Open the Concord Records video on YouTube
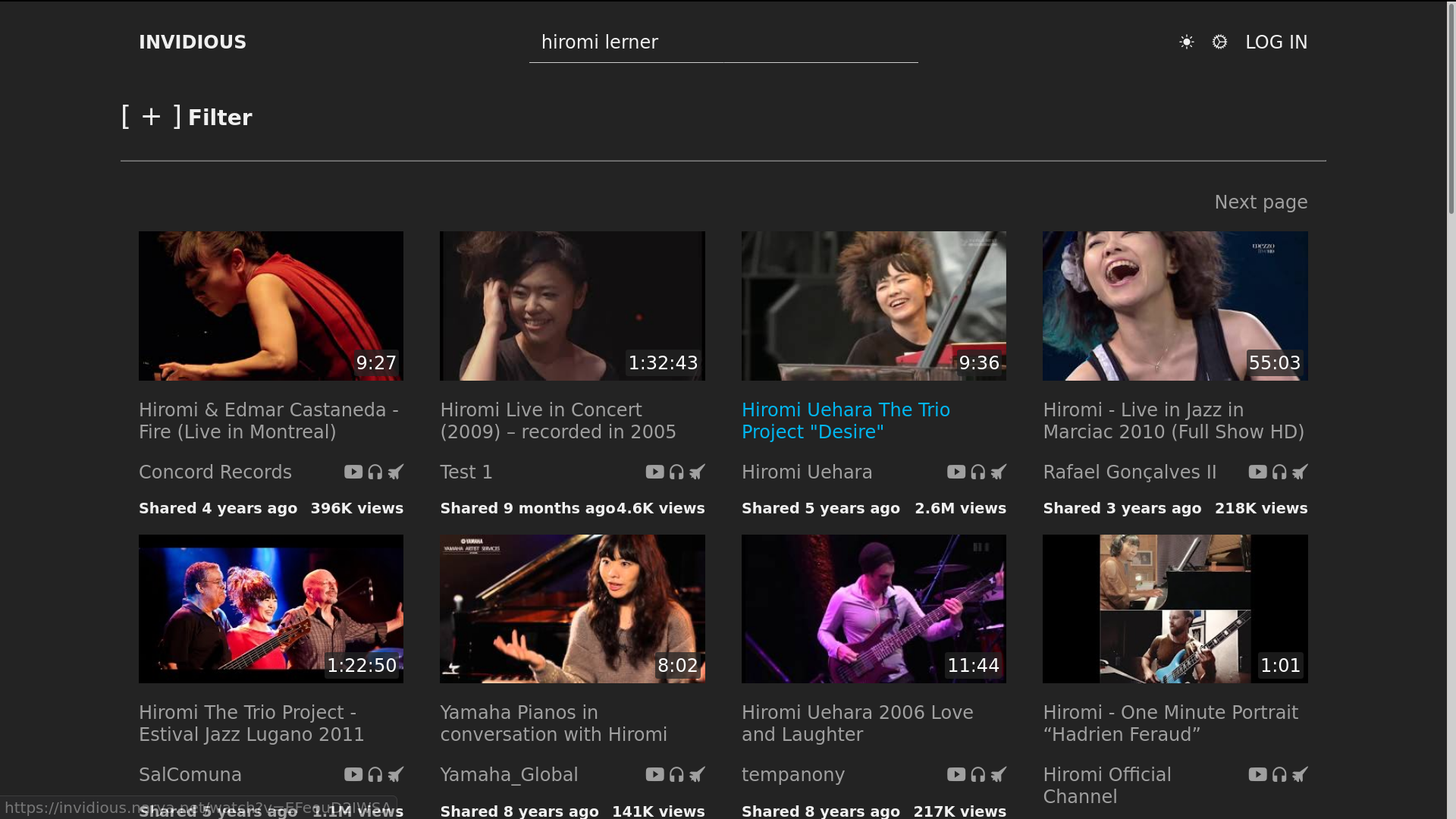 click(x=353, y=472)
